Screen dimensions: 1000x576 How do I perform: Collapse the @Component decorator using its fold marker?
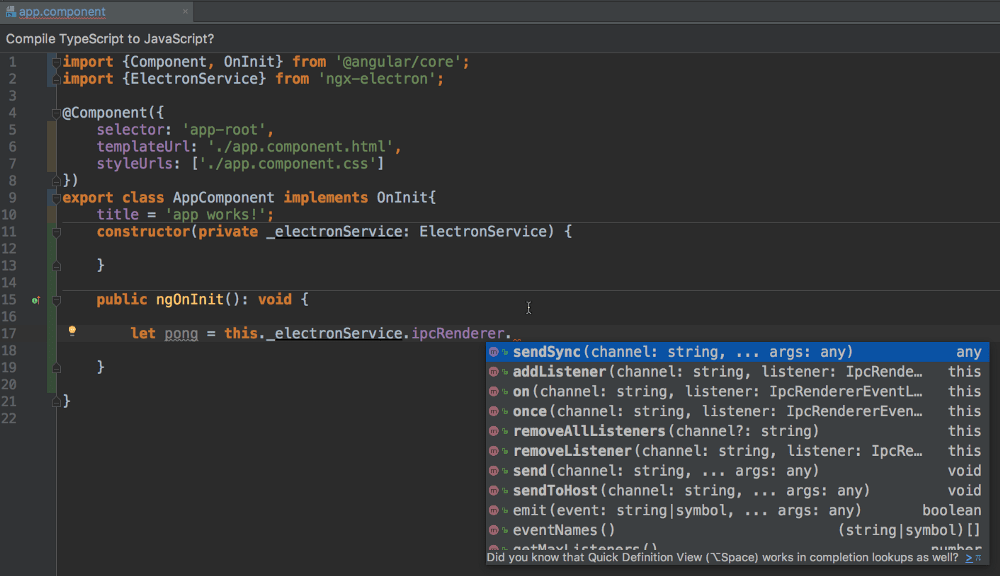click(57, 113)
